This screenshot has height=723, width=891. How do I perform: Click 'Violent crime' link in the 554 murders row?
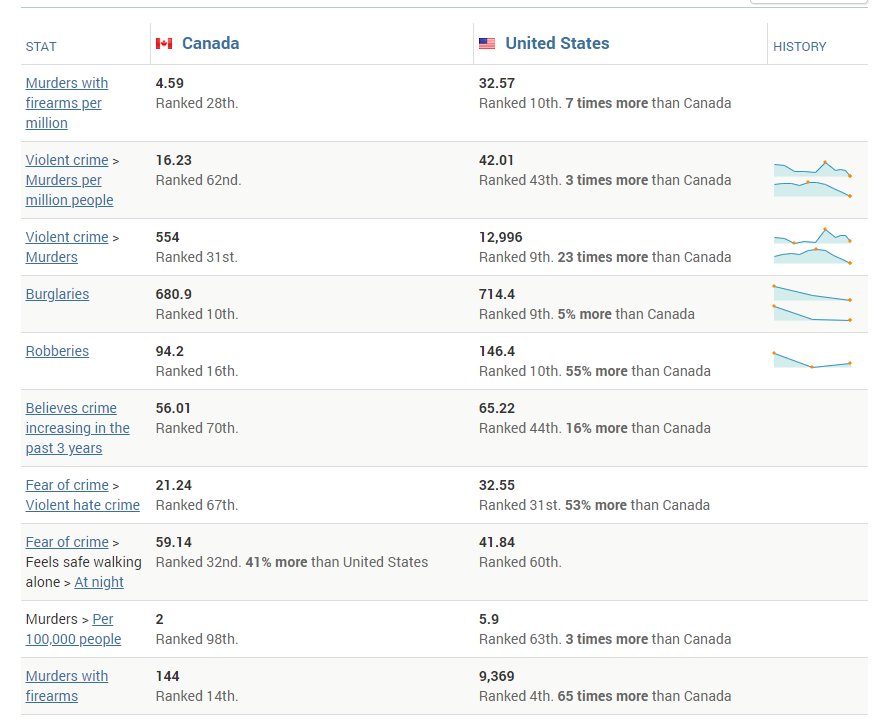tap(67, 237)
